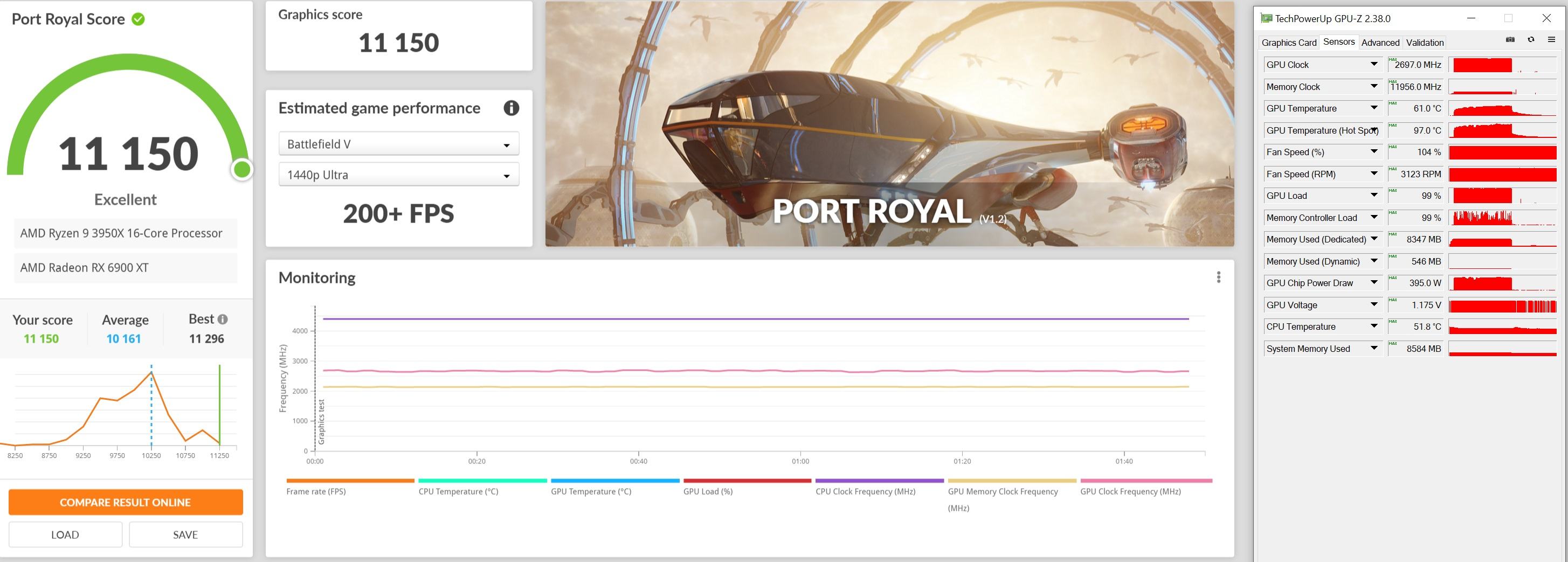Screen dimensions: 1568x562
Task: Click the GPU Voltage value 1.175 V
Action: (x=1417, y=305)
